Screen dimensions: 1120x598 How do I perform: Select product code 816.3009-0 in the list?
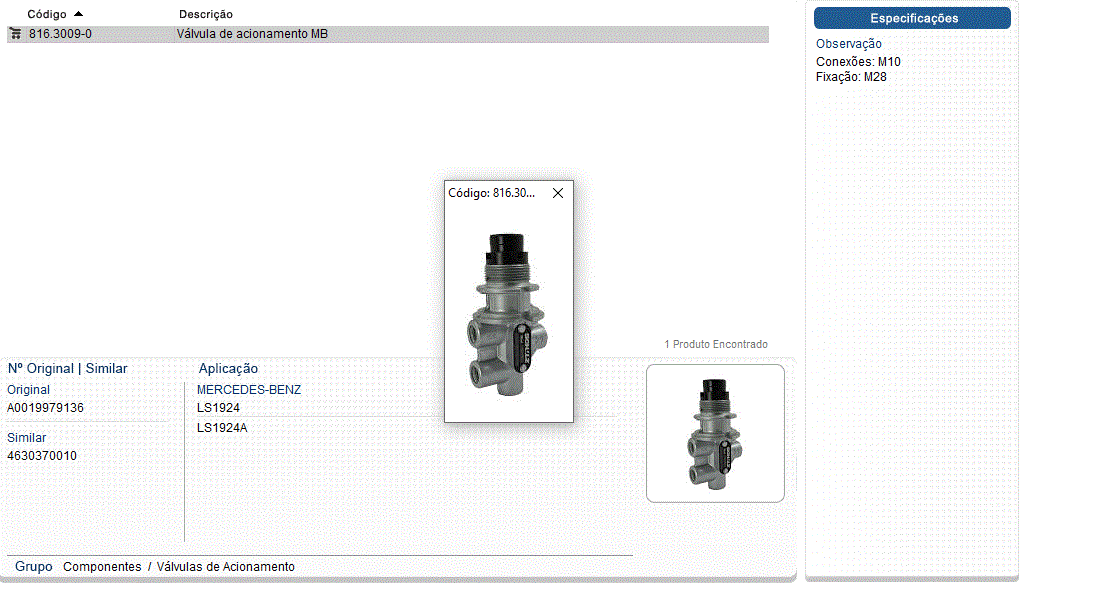(60, 34)
